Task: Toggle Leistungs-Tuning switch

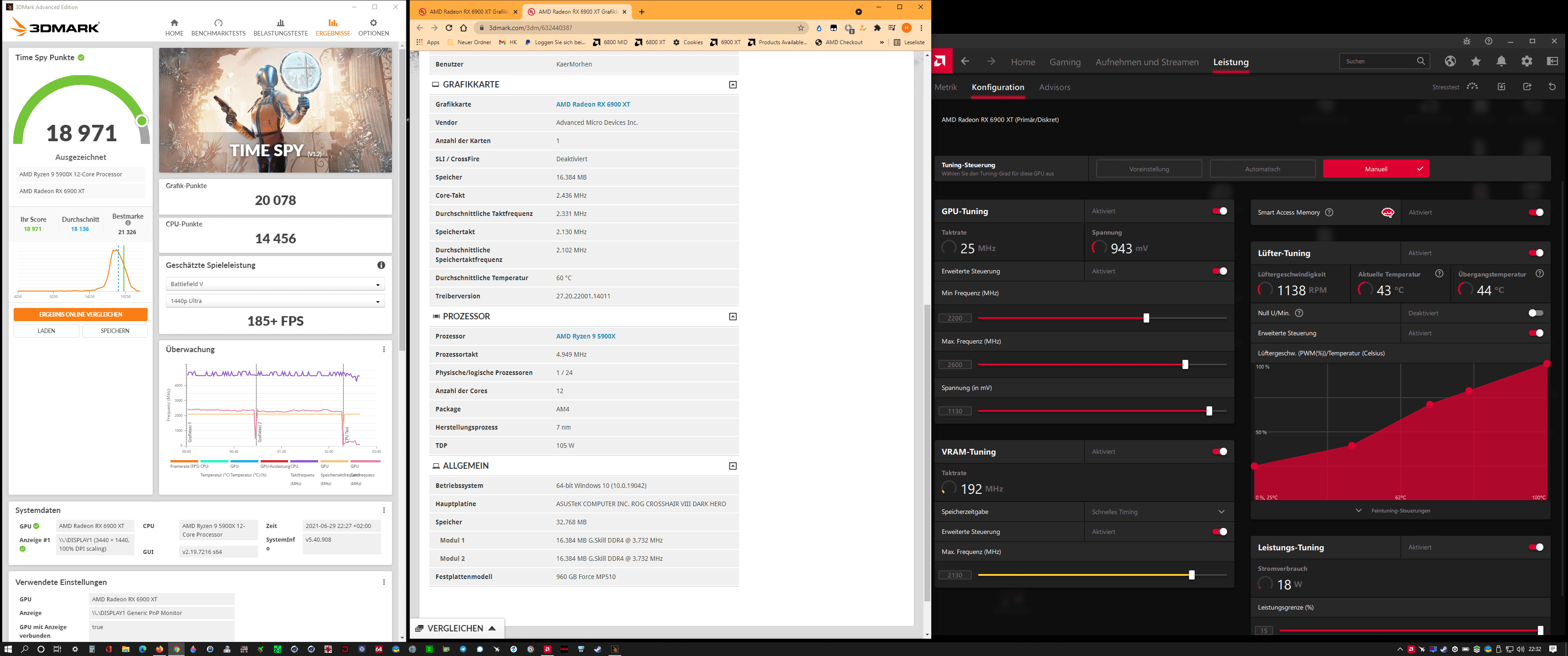Action: point(1536,547)
